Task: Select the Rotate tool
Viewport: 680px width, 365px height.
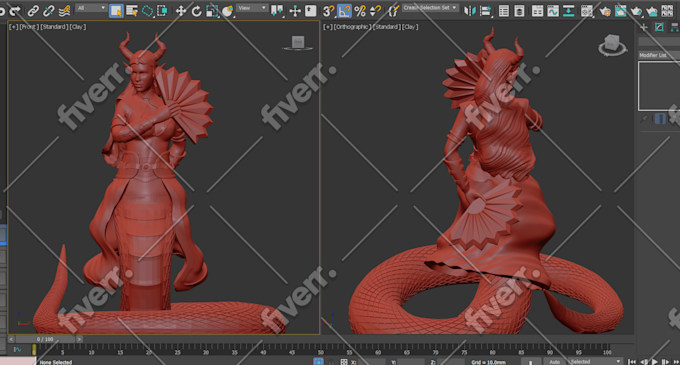Action: [x=196, y=11]
